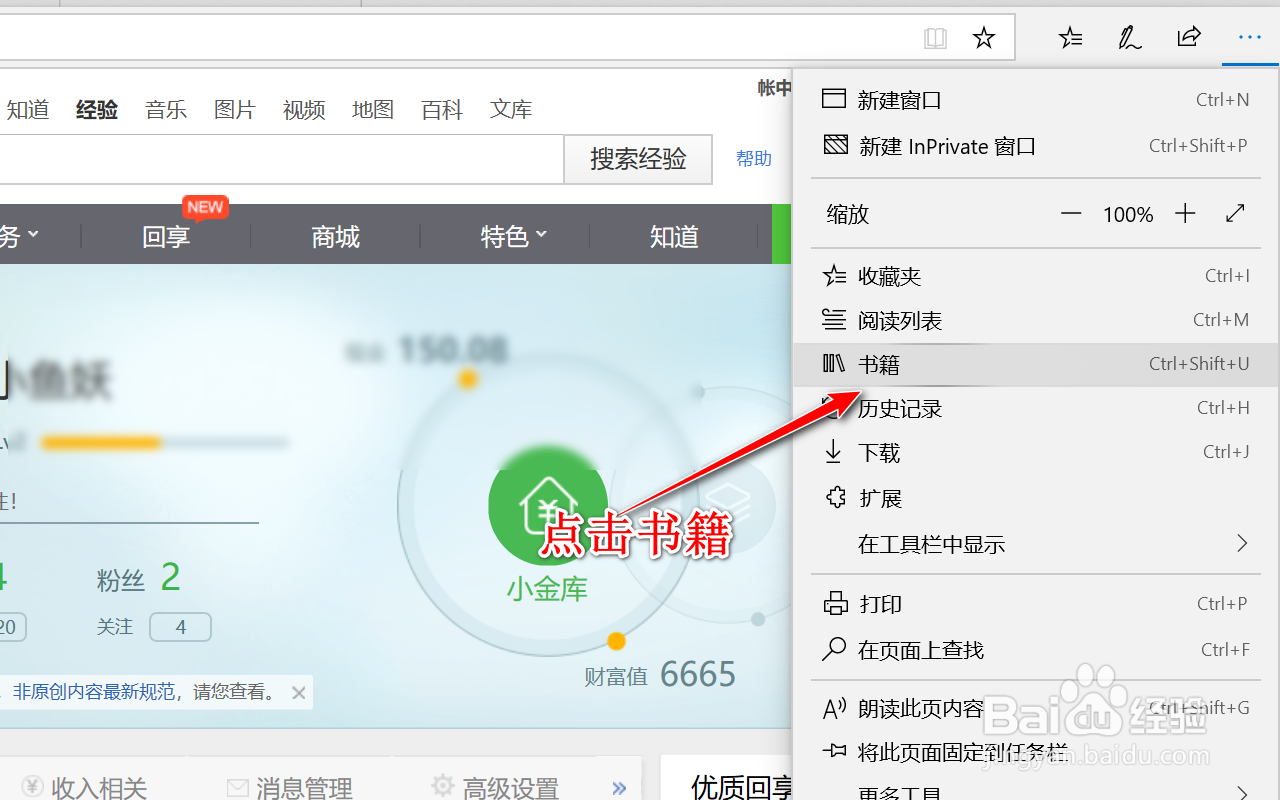Open Settings via the ellipsis icon
The height and width of the screenshot is (800, 1280).
coord(1249,37)
